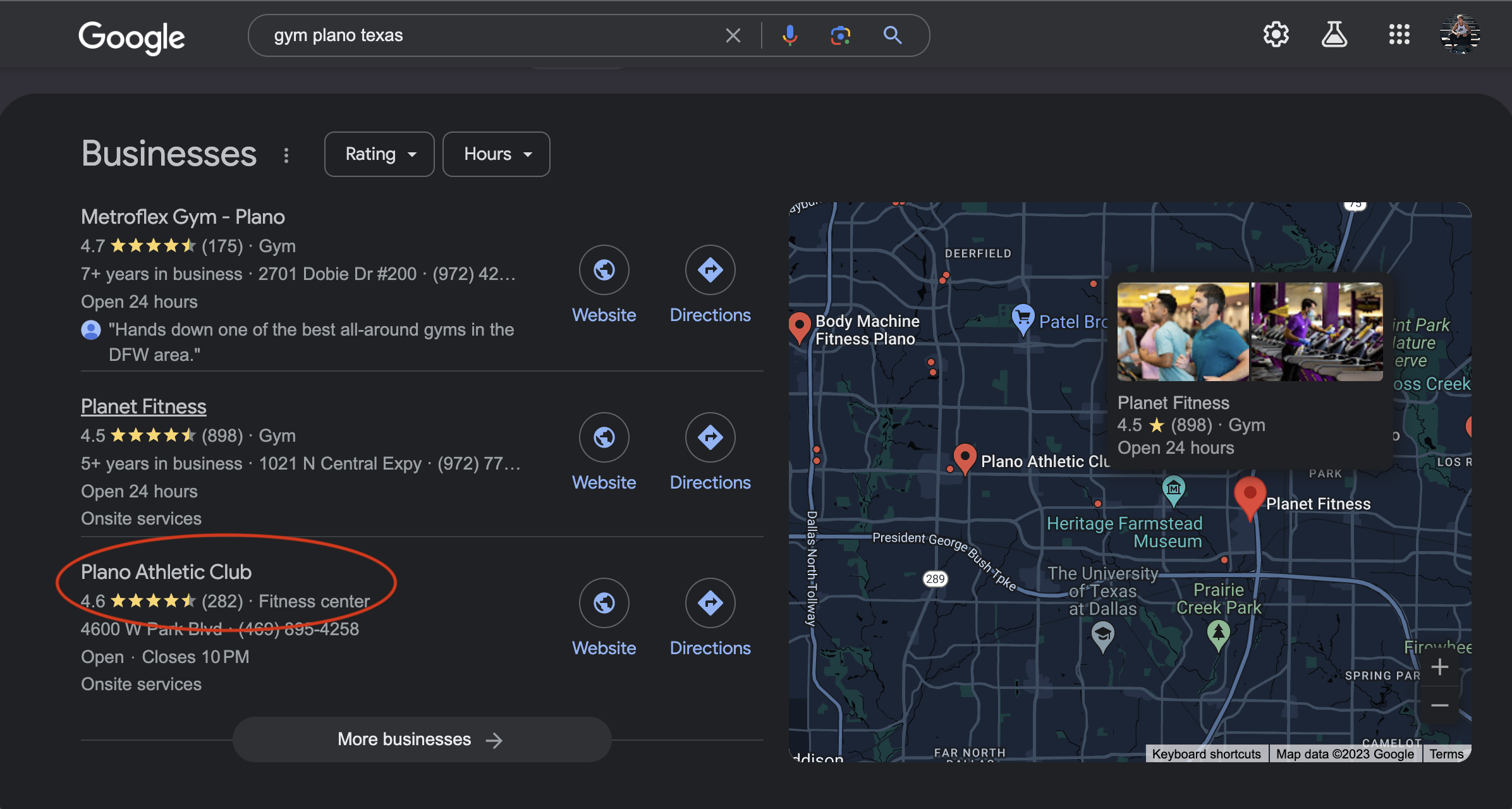Clear the search query with X
Viewport: 1512px width, 809px height.
click(x=733, y=35)
